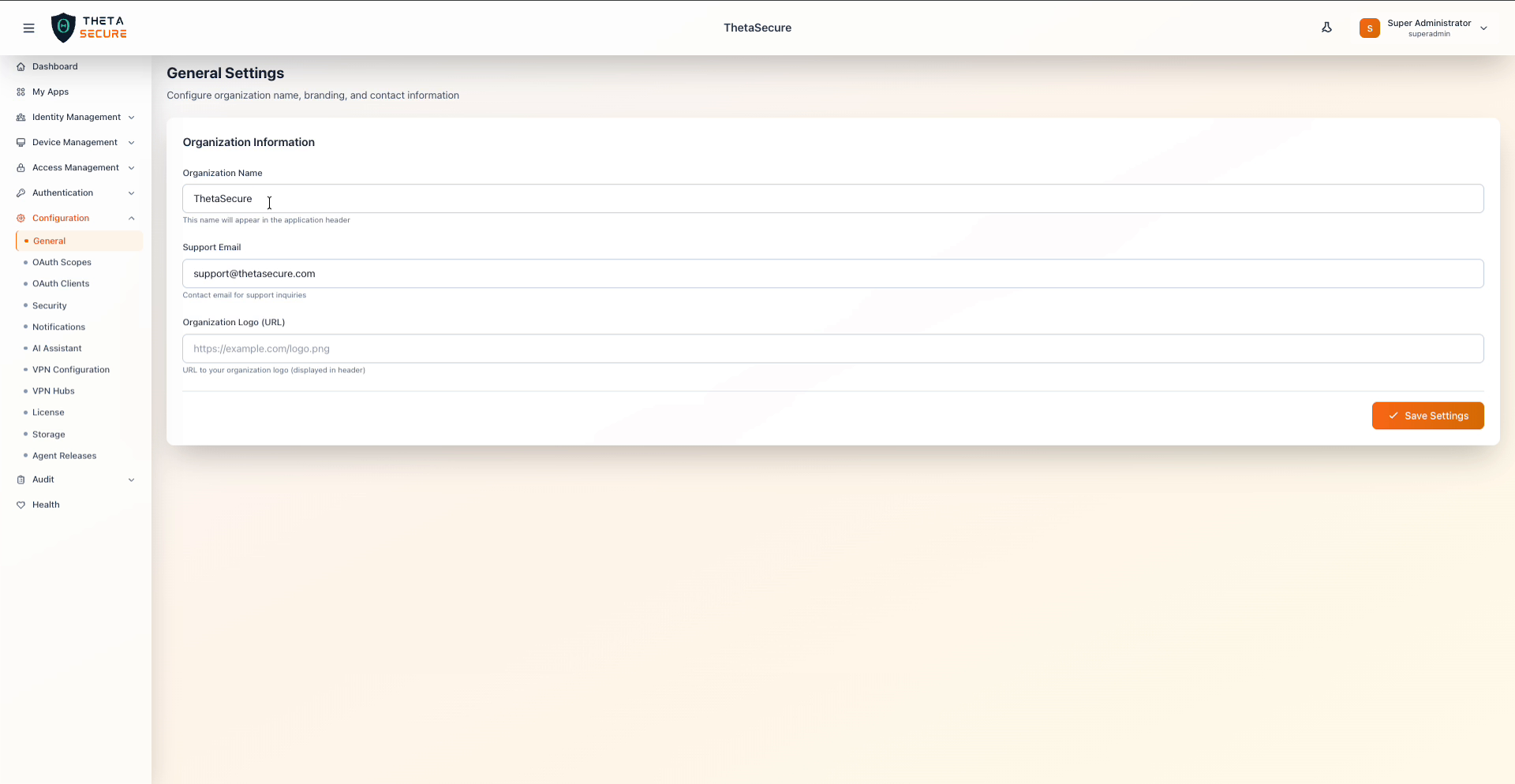Select the Access Management lock icon

(21, 167)
